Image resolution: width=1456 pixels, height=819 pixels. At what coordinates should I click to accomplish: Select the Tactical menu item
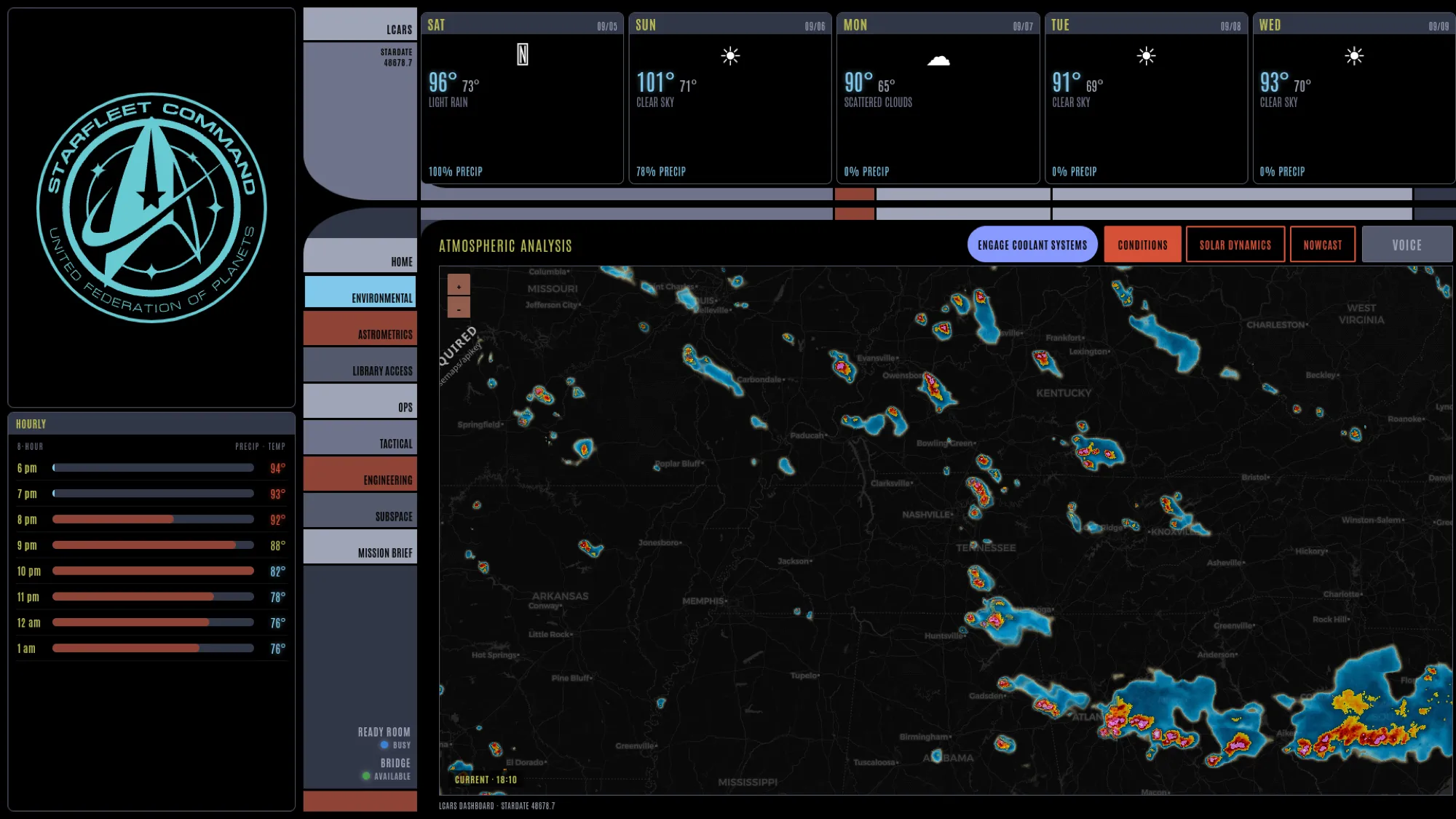(360, 437)
